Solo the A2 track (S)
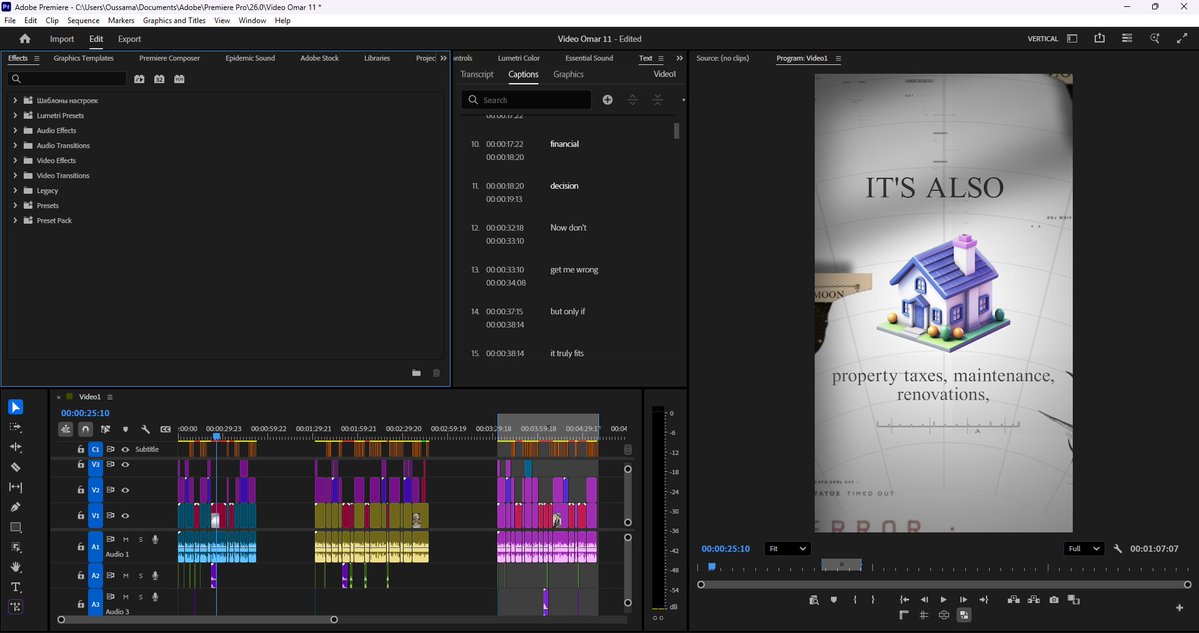 point(140,576)
